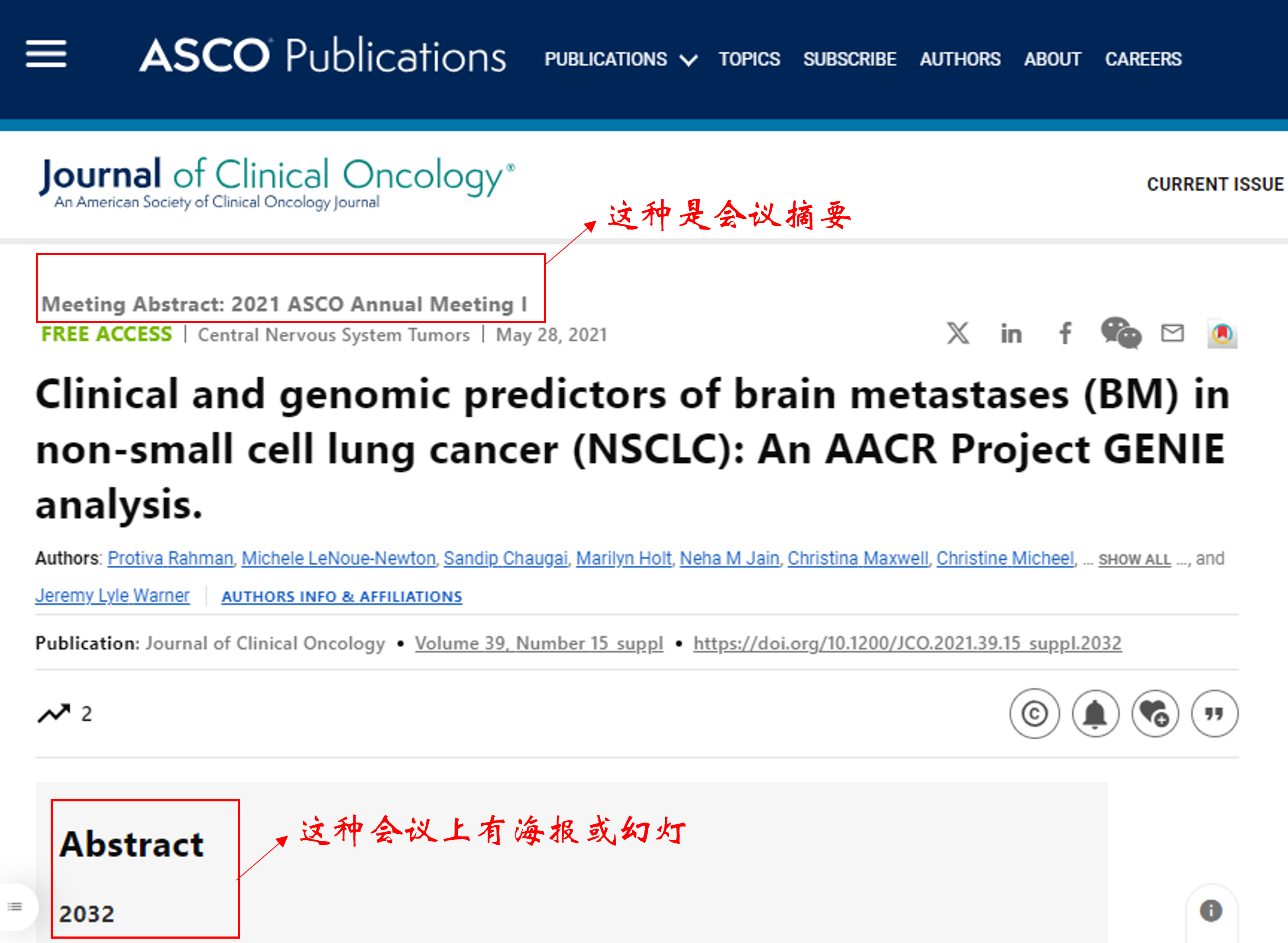Expand the PUBLICATIONS dropdown menu

(x=620, y=59)
